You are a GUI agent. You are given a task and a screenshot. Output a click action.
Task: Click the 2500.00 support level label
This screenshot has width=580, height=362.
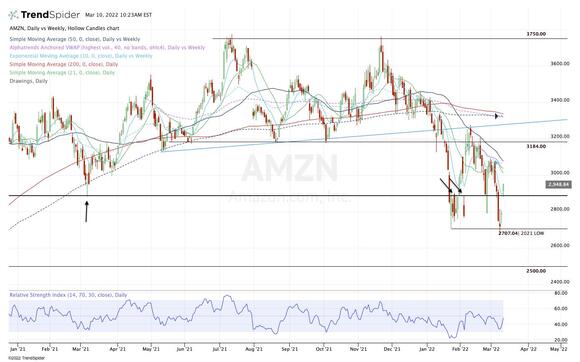pyautogui.click(x=536, y=271)
